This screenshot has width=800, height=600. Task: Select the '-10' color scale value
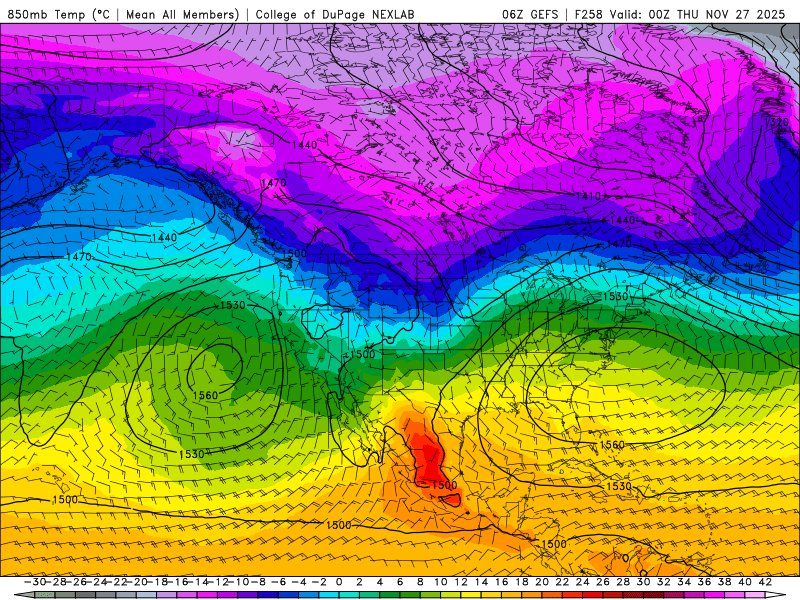point(239,582)
